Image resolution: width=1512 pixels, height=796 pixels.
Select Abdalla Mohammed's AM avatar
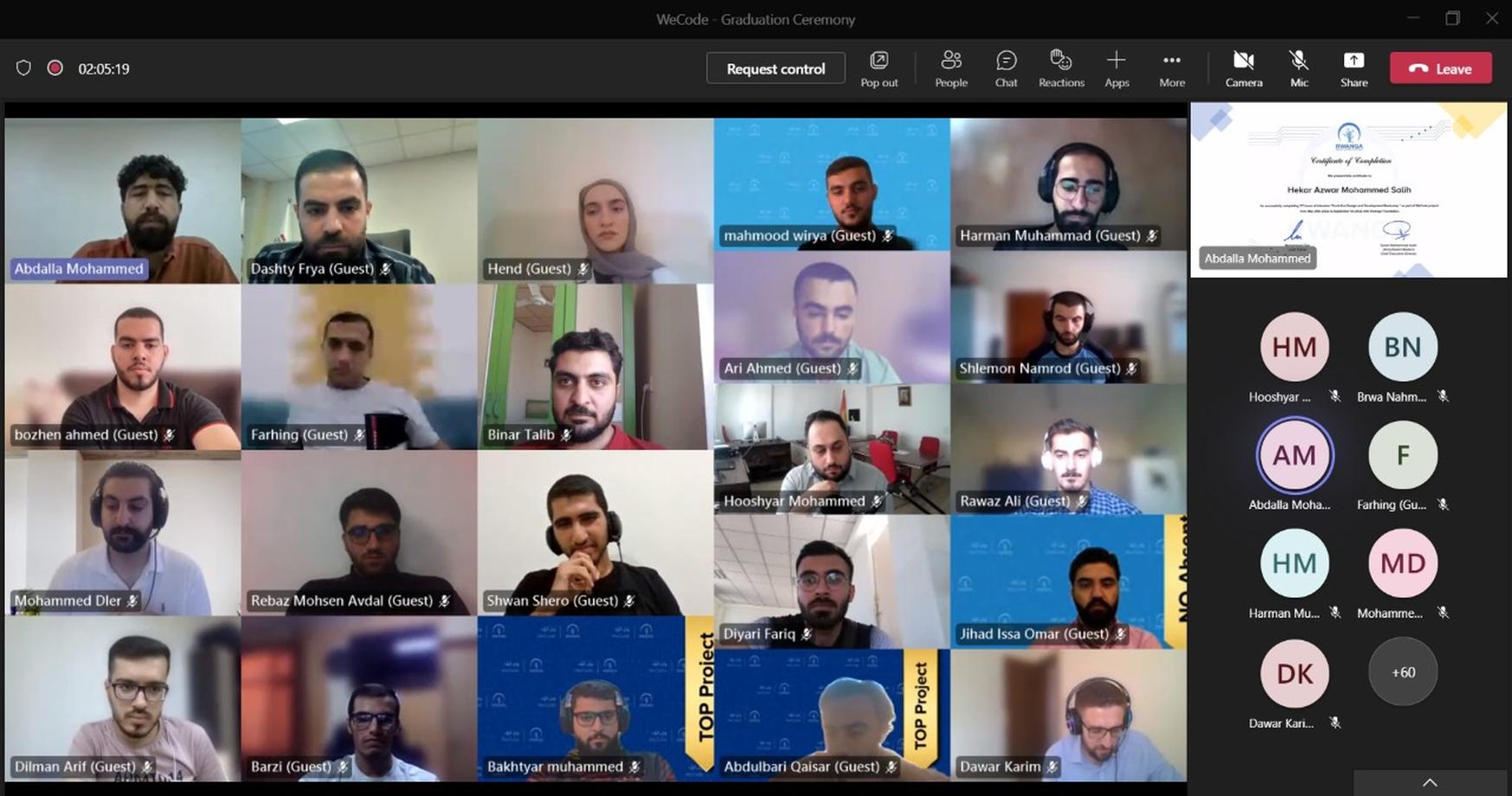tap(1294, 455)
